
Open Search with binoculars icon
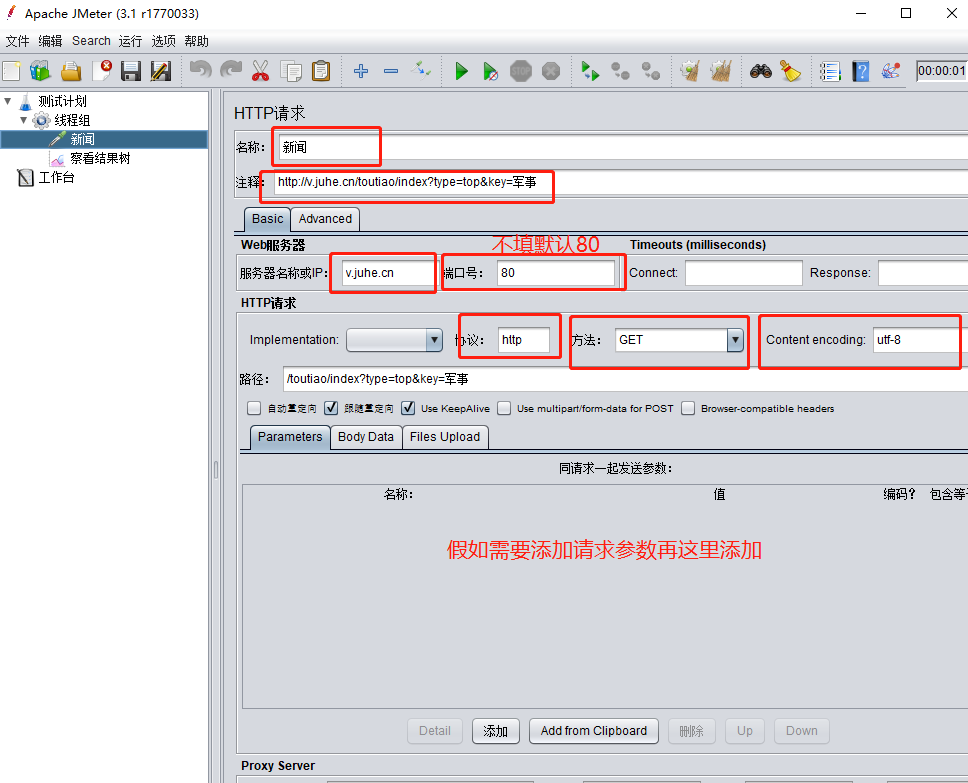point(761,71)
